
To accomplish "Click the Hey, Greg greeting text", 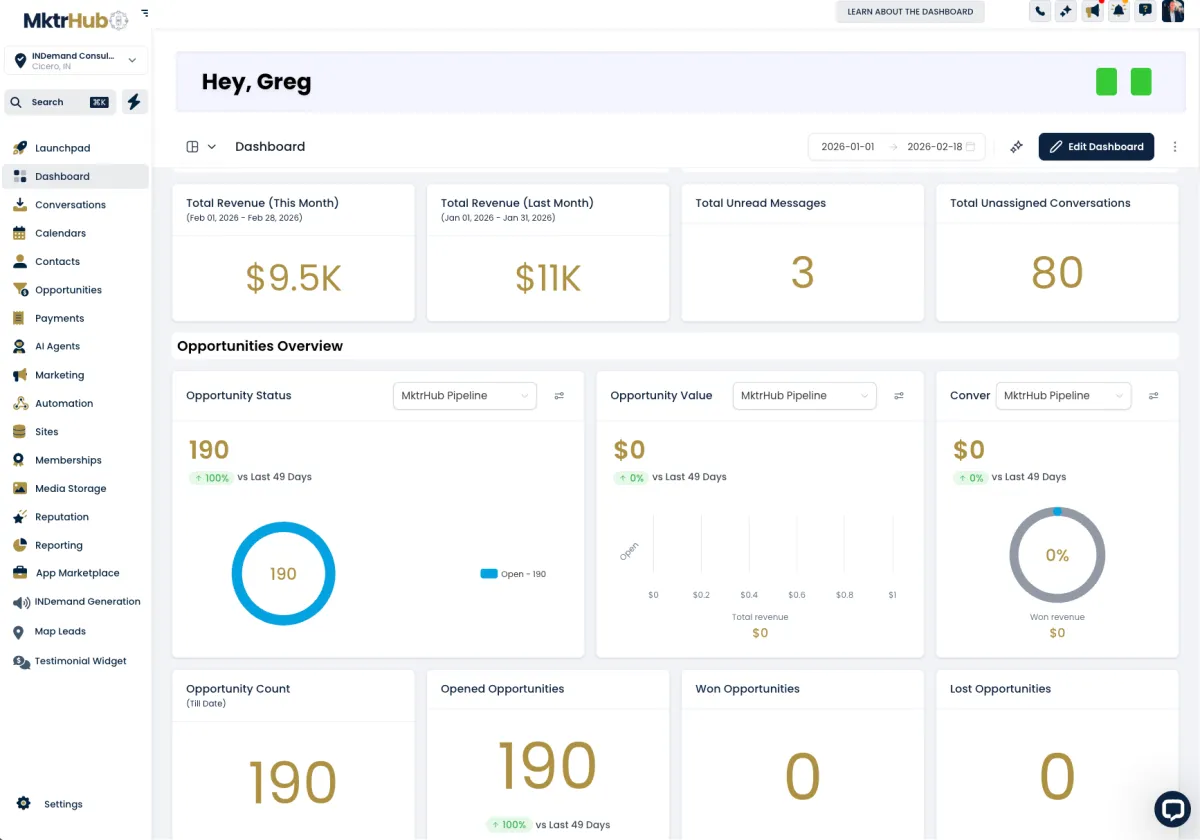I will tap(256, 82).
